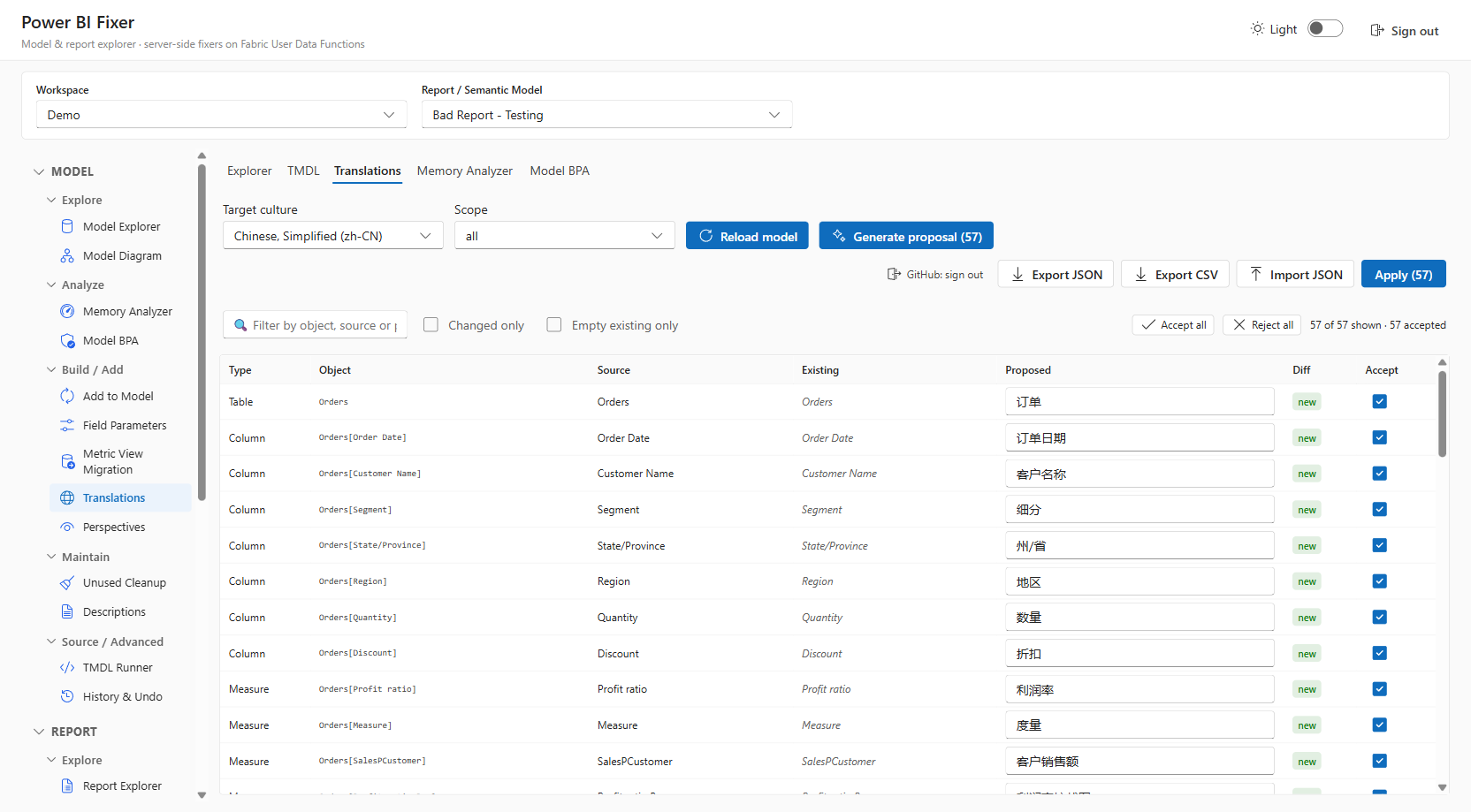Click the History & Undo clock icon
This screenshot has height=812, width=1471.
(67, 696)
